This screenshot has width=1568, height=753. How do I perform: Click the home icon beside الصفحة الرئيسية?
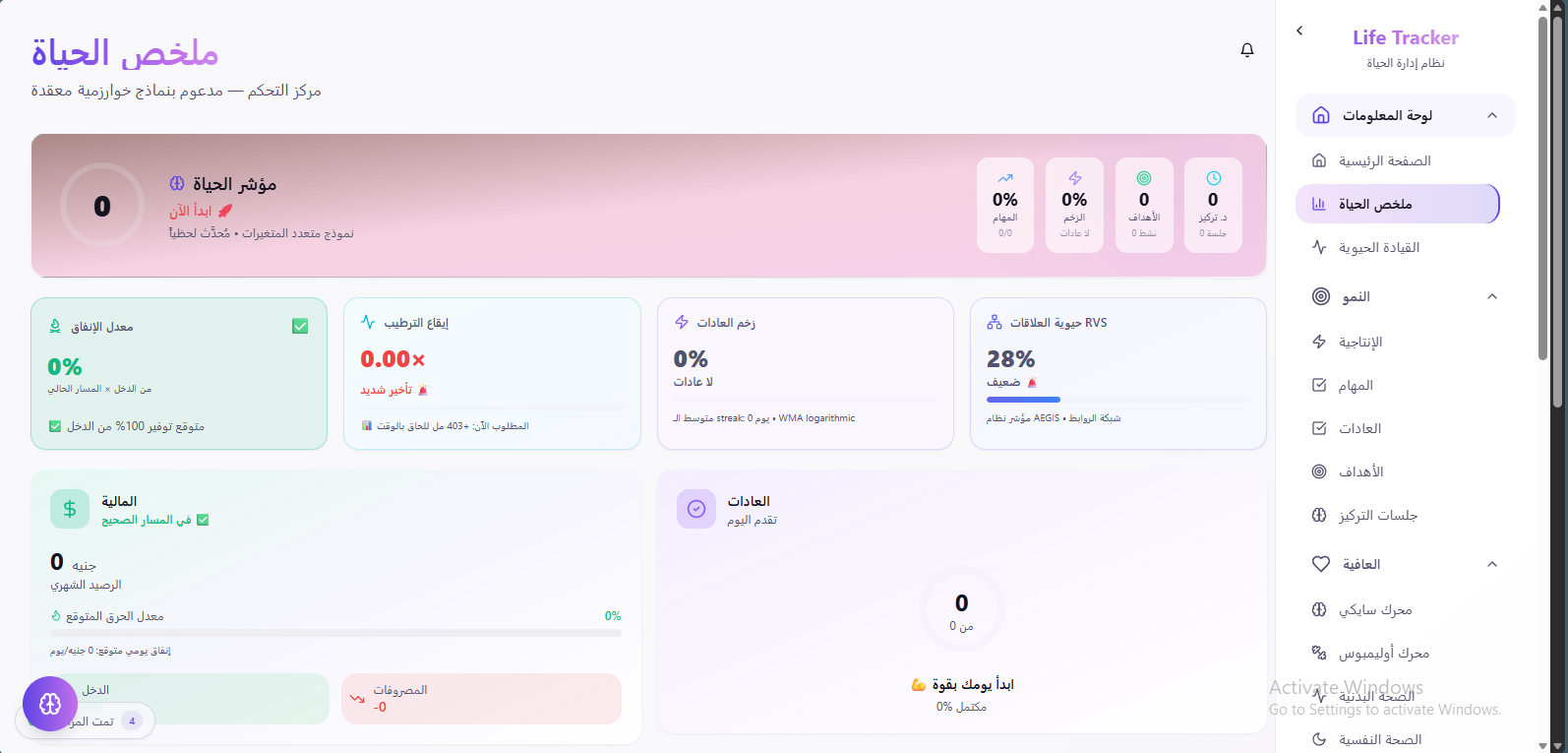tap(1320, 160)
